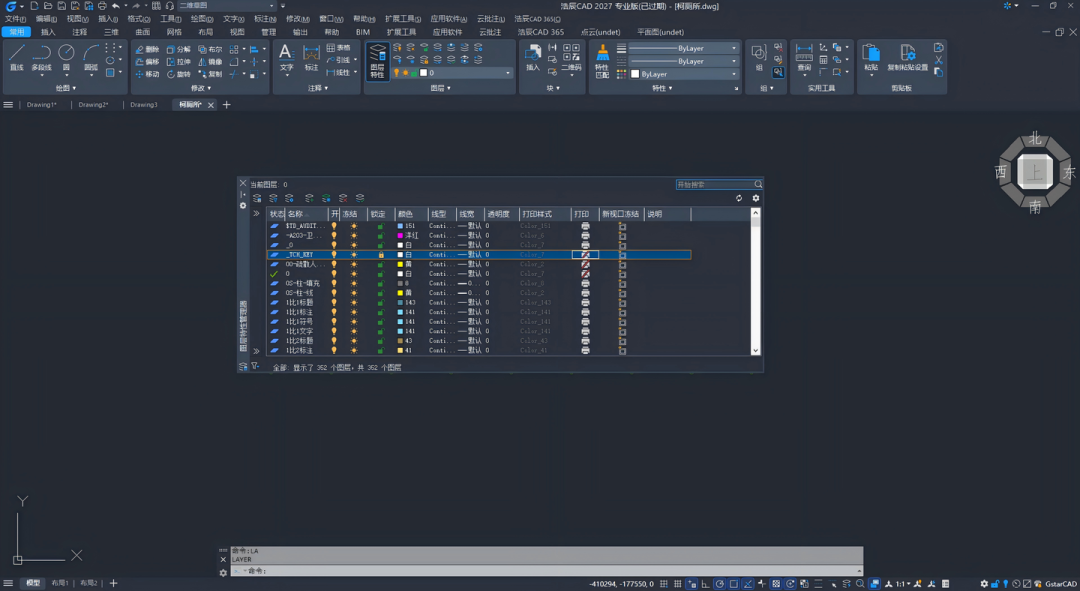
Task: Open the 格式 menu
Action: pos(138,19)
